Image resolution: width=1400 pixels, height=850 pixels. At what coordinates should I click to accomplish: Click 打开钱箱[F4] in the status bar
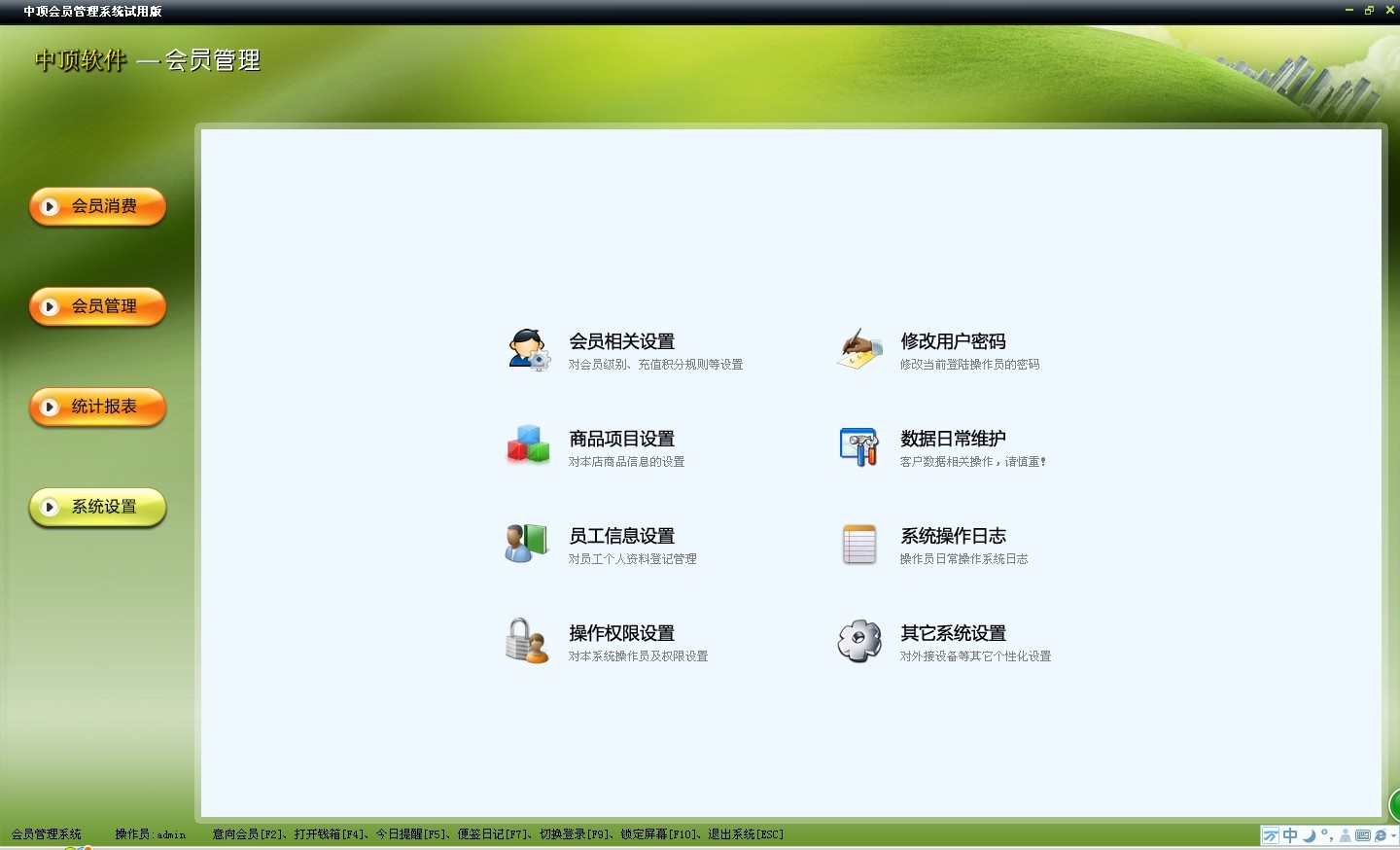pos(330,834)
